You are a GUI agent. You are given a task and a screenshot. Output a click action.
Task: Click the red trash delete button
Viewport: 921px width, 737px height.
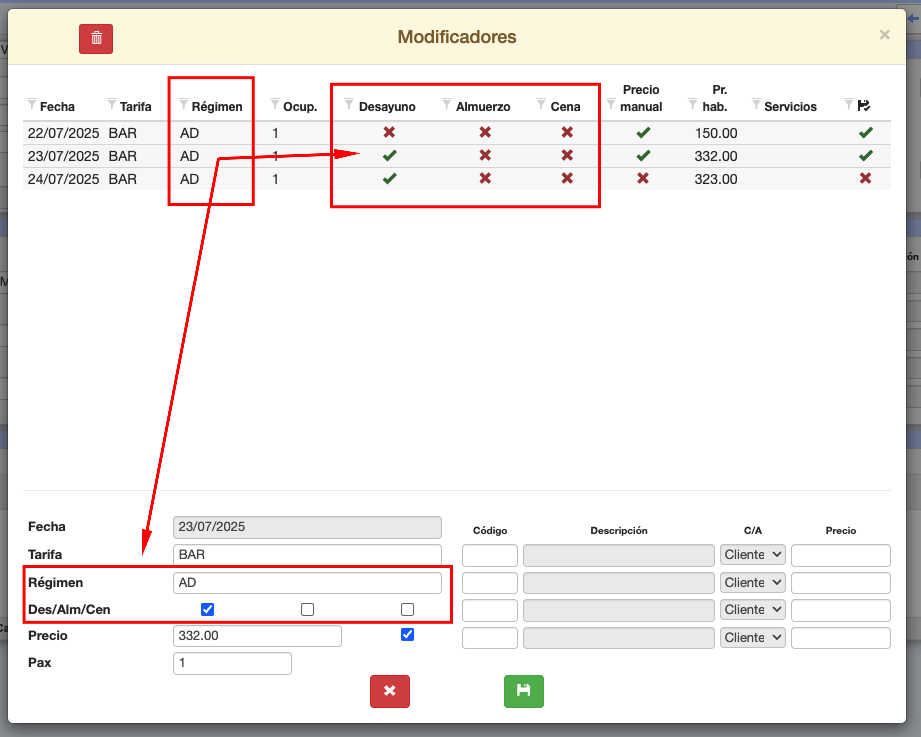pyautogui.click(x=96, y=38)
